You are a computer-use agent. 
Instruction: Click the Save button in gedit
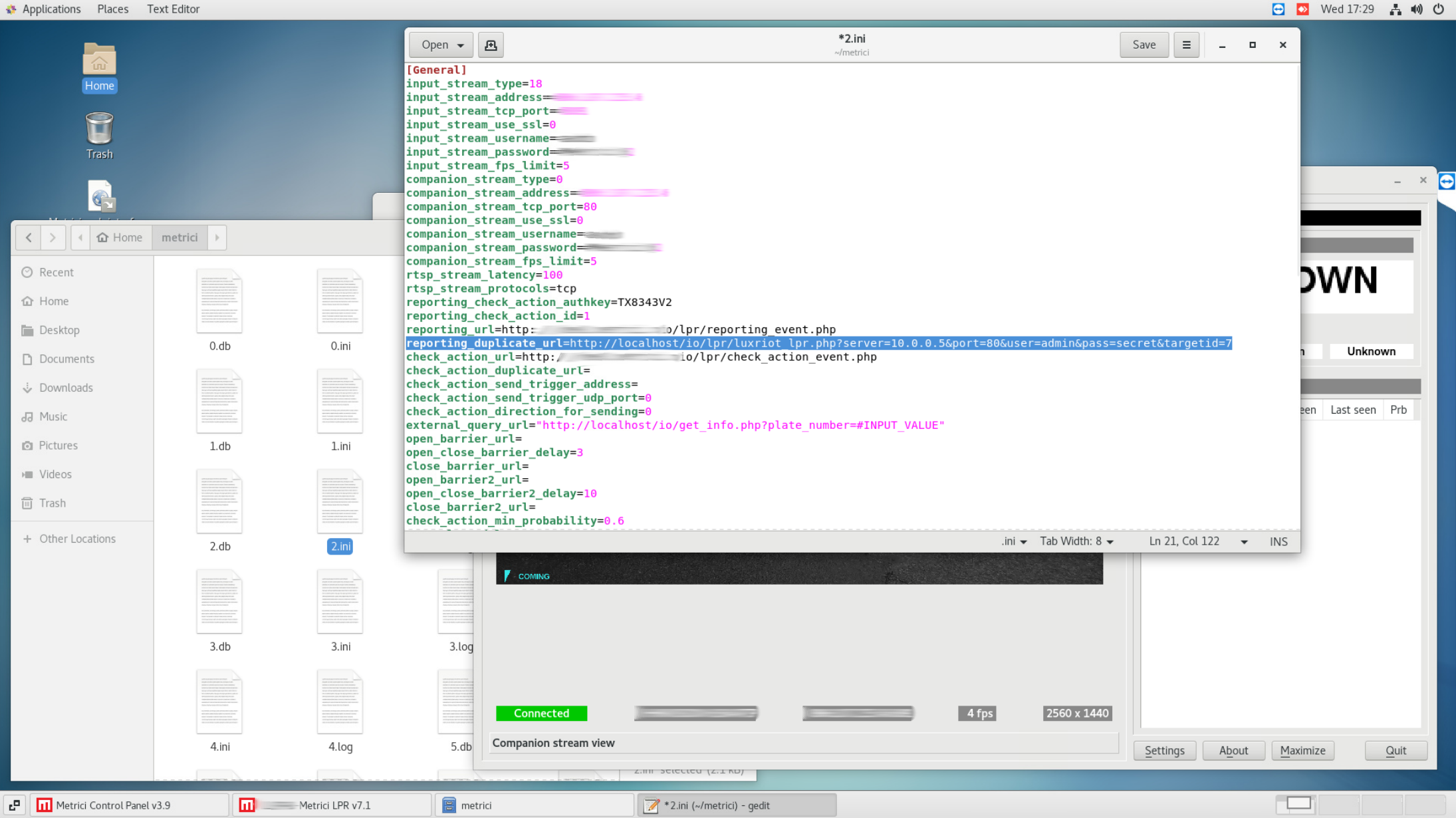tap(1144, 45)
